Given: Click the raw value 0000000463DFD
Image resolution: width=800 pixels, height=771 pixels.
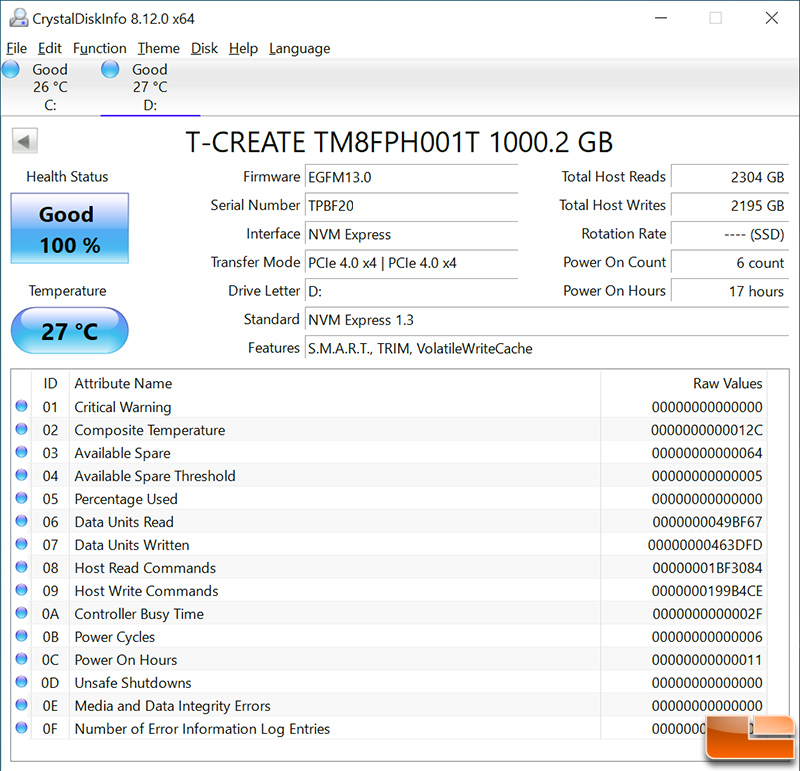Looking at the screenshot, I should click(x=705, y=545).
